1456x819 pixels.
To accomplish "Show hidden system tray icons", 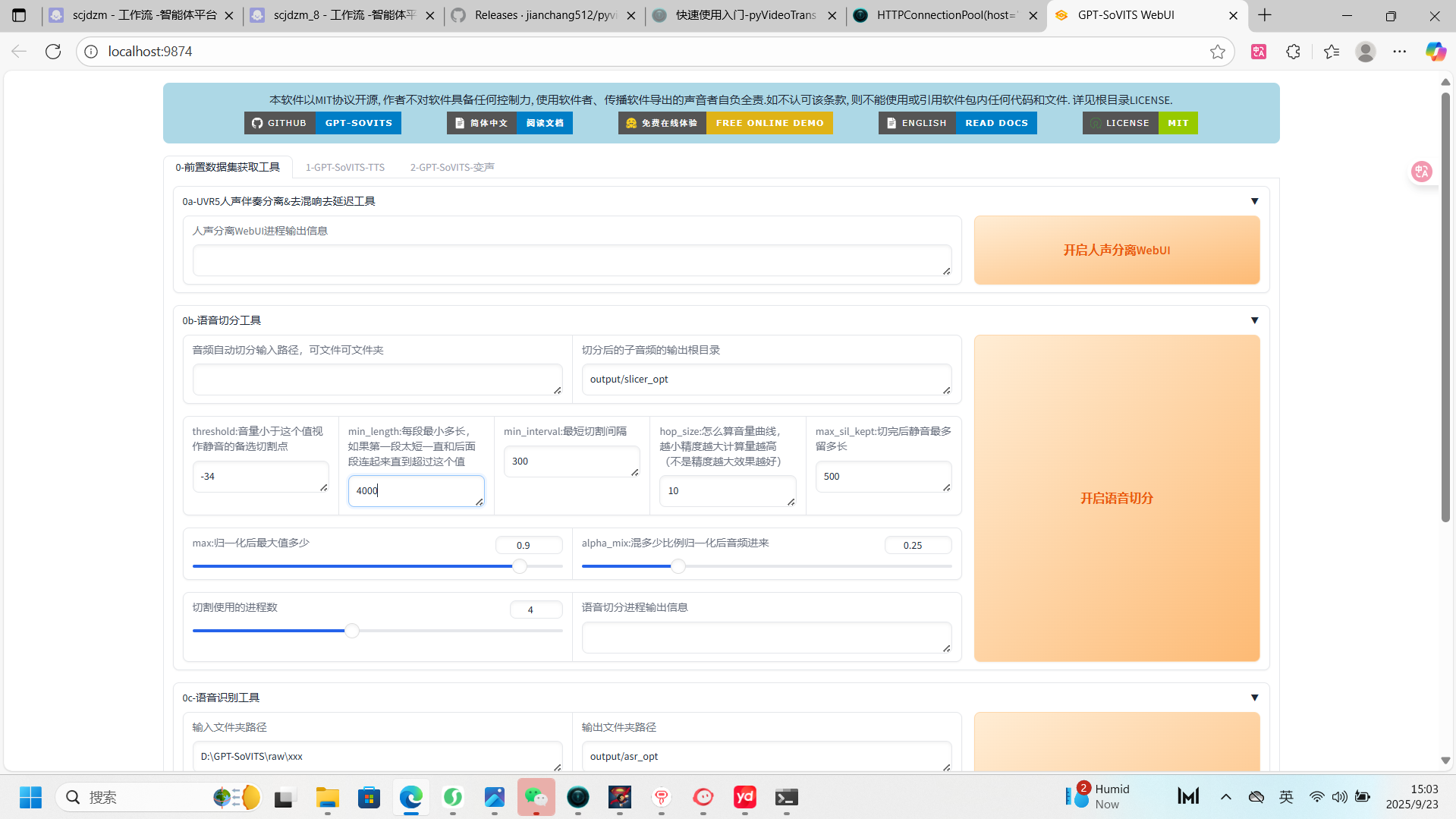I will pos(1226,797).
